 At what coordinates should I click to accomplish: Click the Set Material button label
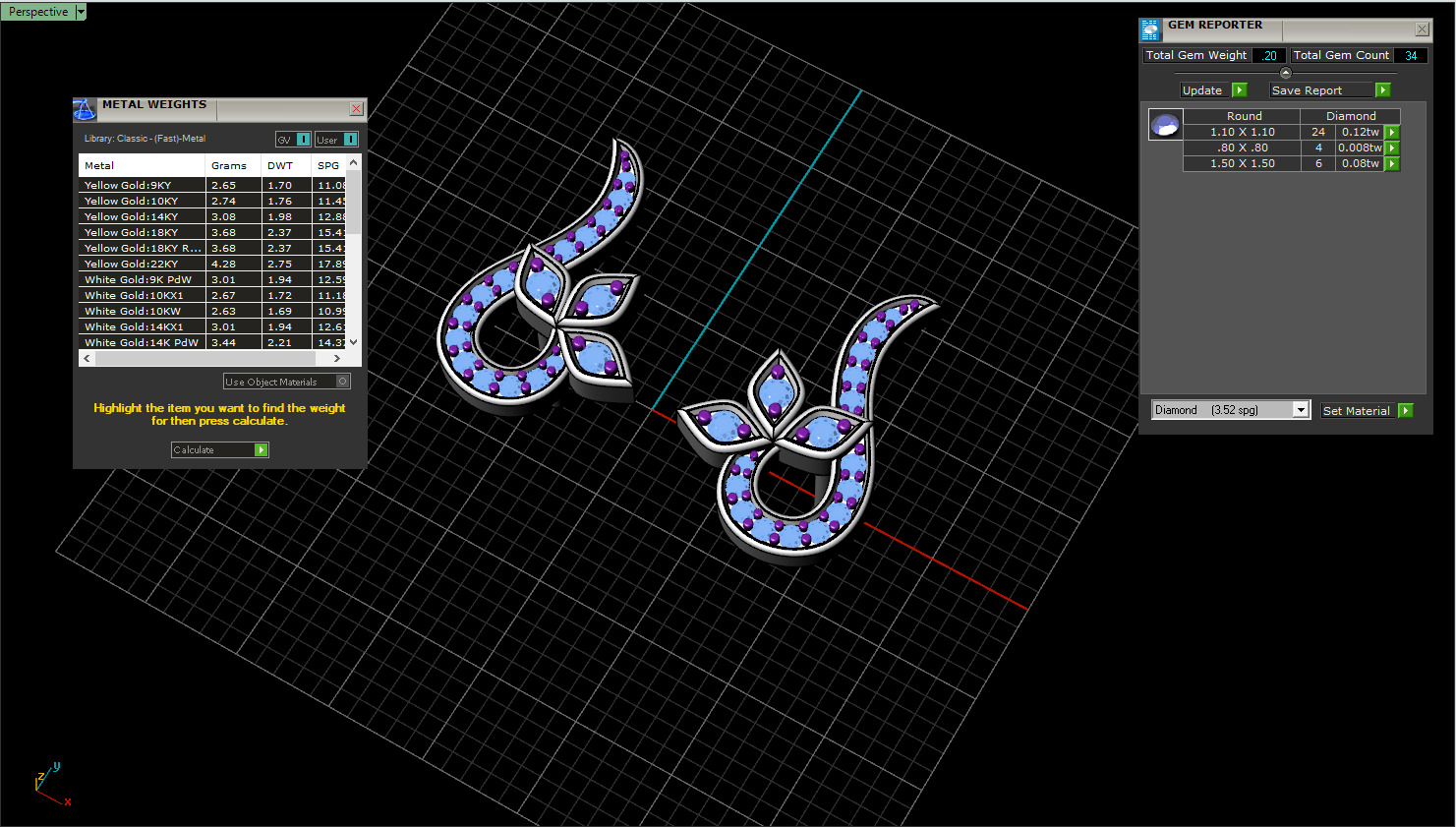(1357, 410)
